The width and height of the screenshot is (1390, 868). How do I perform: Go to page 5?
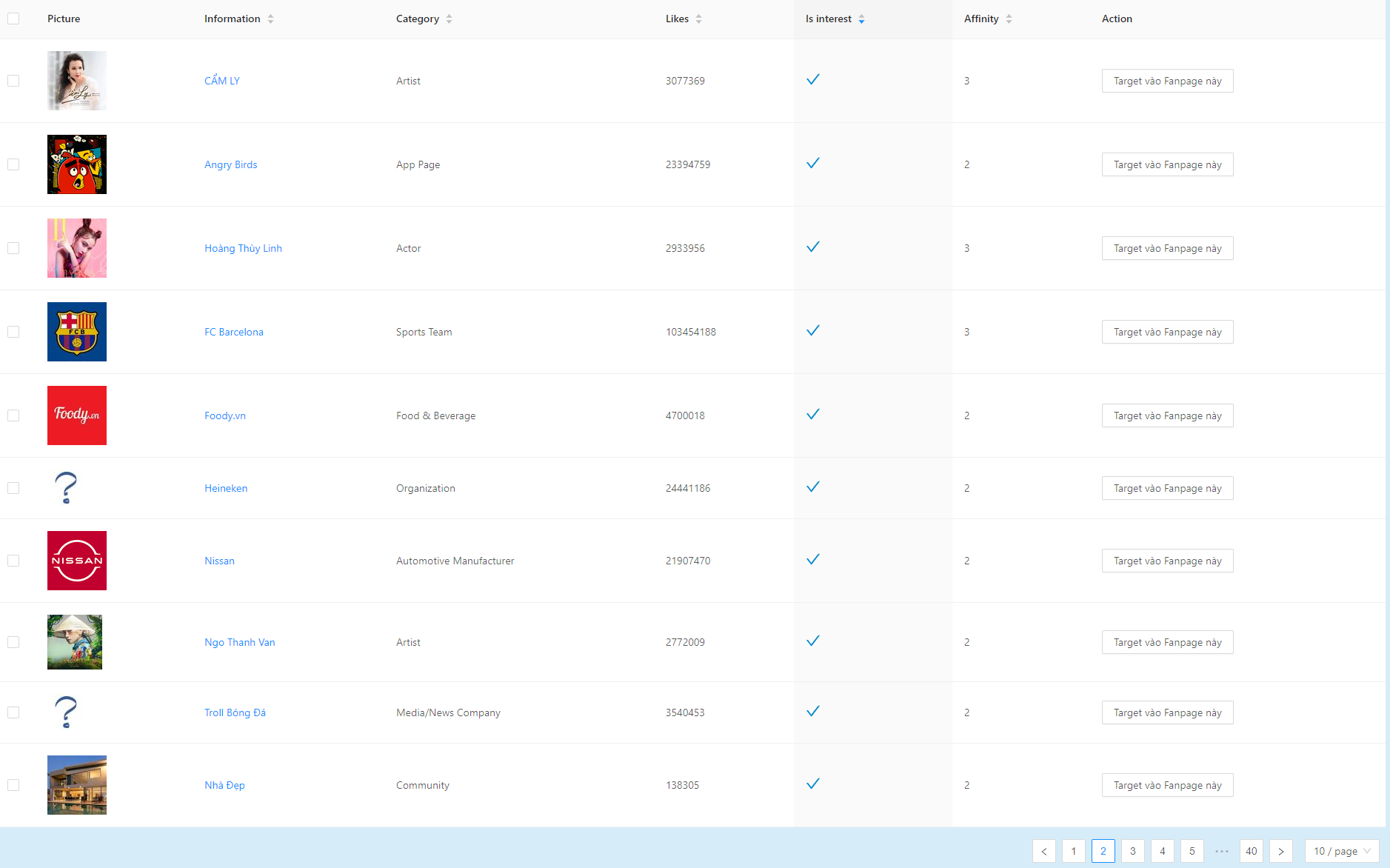(1192, 851)
